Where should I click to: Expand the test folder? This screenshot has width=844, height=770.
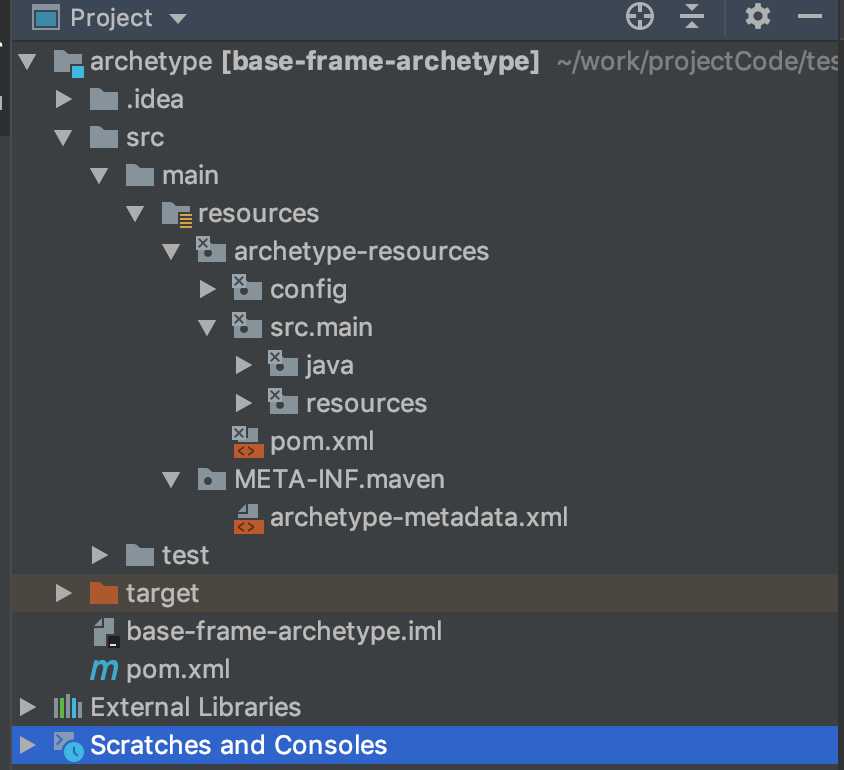(x=99, y=554)
